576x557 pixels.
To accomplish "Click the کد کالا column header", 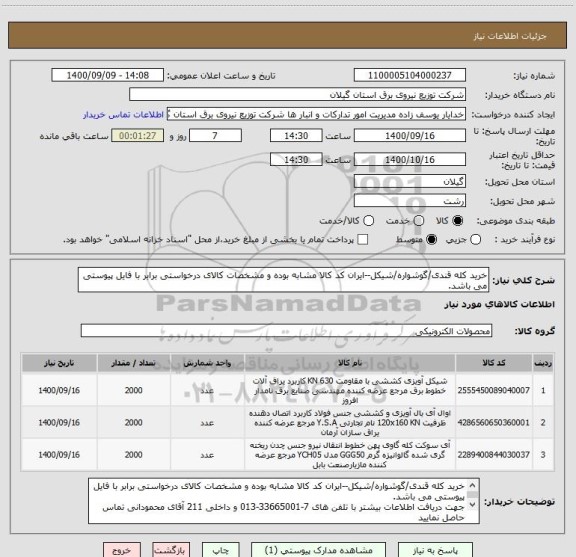I will click(x=494, y=363).
